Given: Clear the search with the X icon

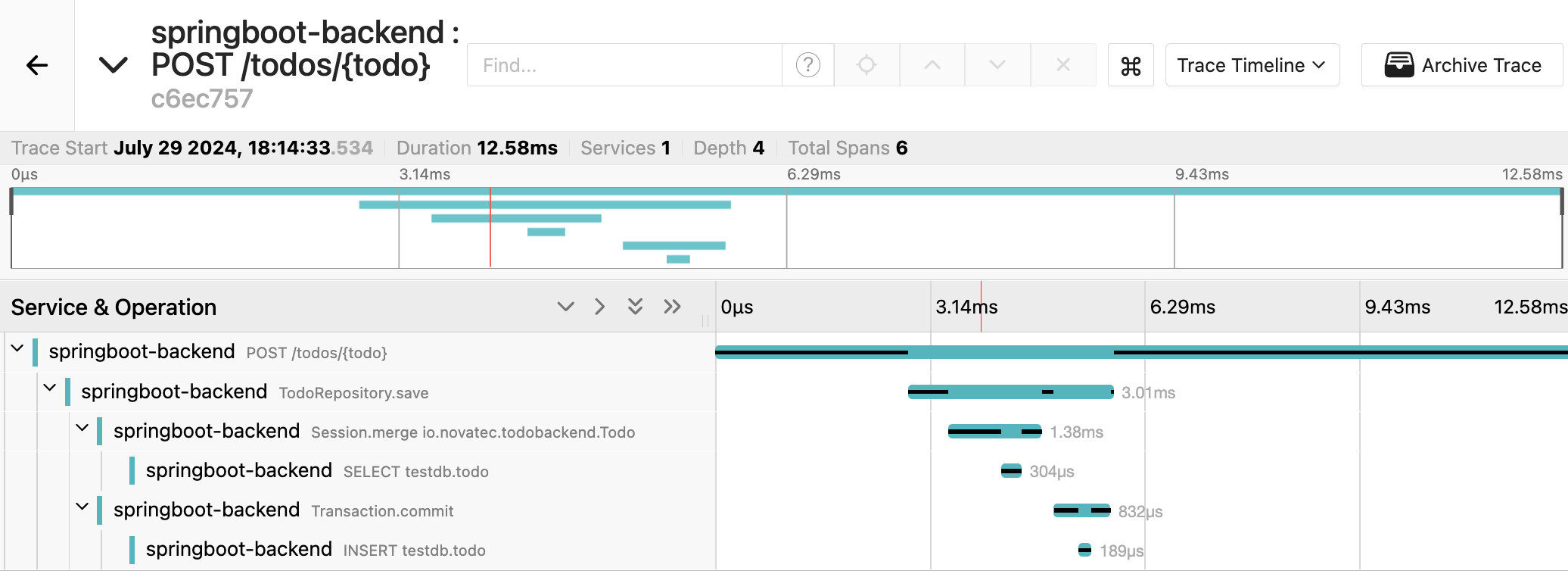Looking at the screenshot, I should click(x=1063, y=65).
